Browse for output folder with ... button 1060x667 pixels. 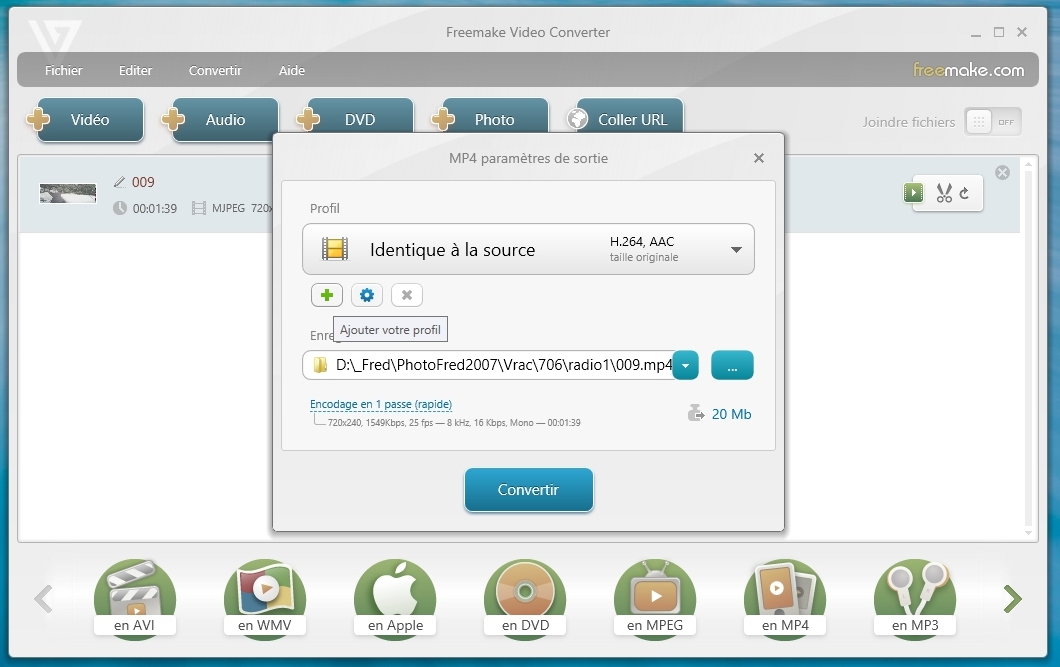point(732,366)
